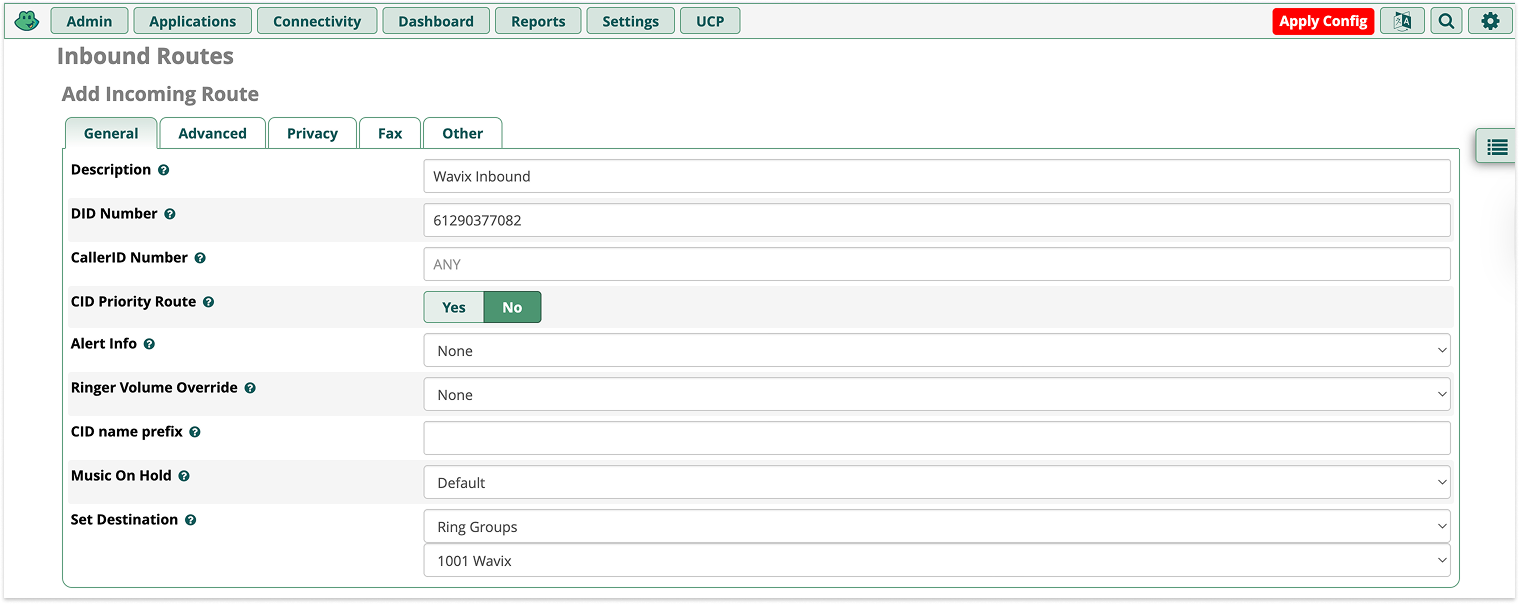Show help for CallerID Number field

click(x=200, y=258)
